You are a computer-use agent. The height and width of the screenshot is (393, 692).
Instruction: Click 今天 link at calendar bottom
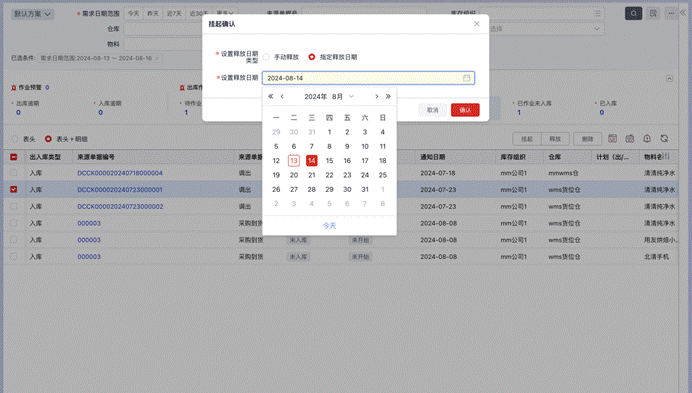click(x=329, y=226)
